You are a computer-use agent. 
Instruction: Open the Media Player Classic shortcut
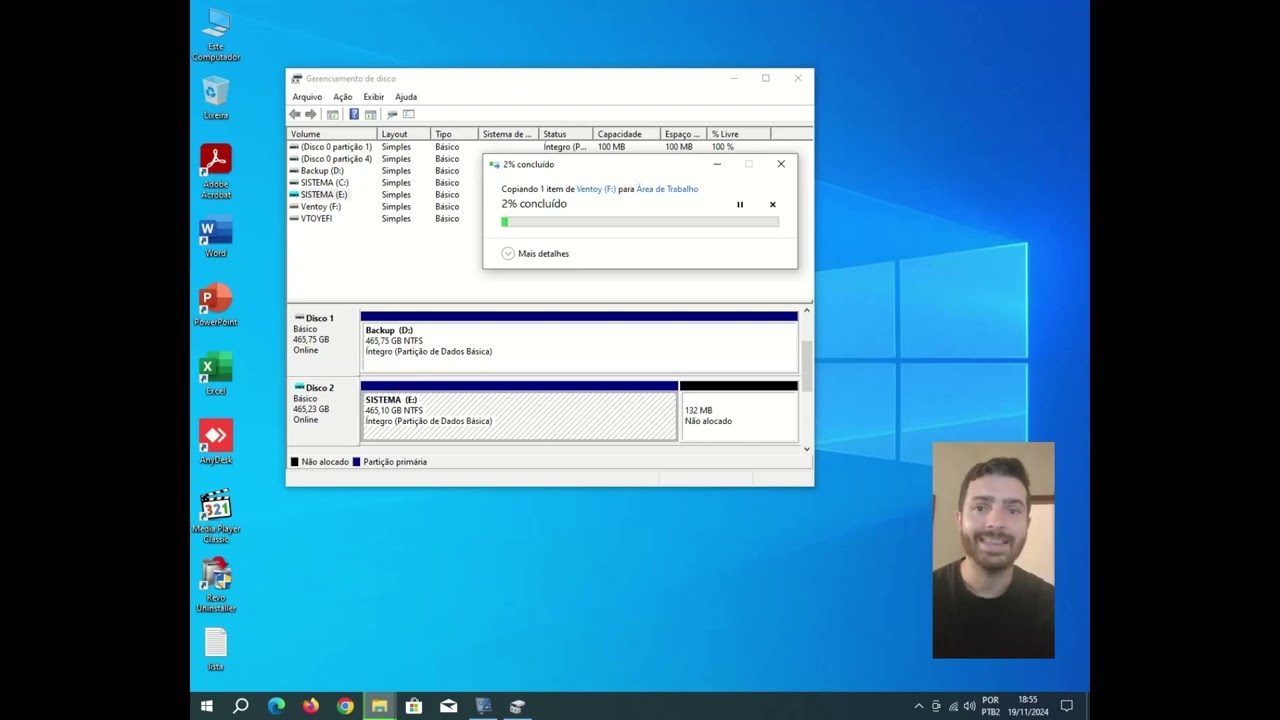[216, 516]
